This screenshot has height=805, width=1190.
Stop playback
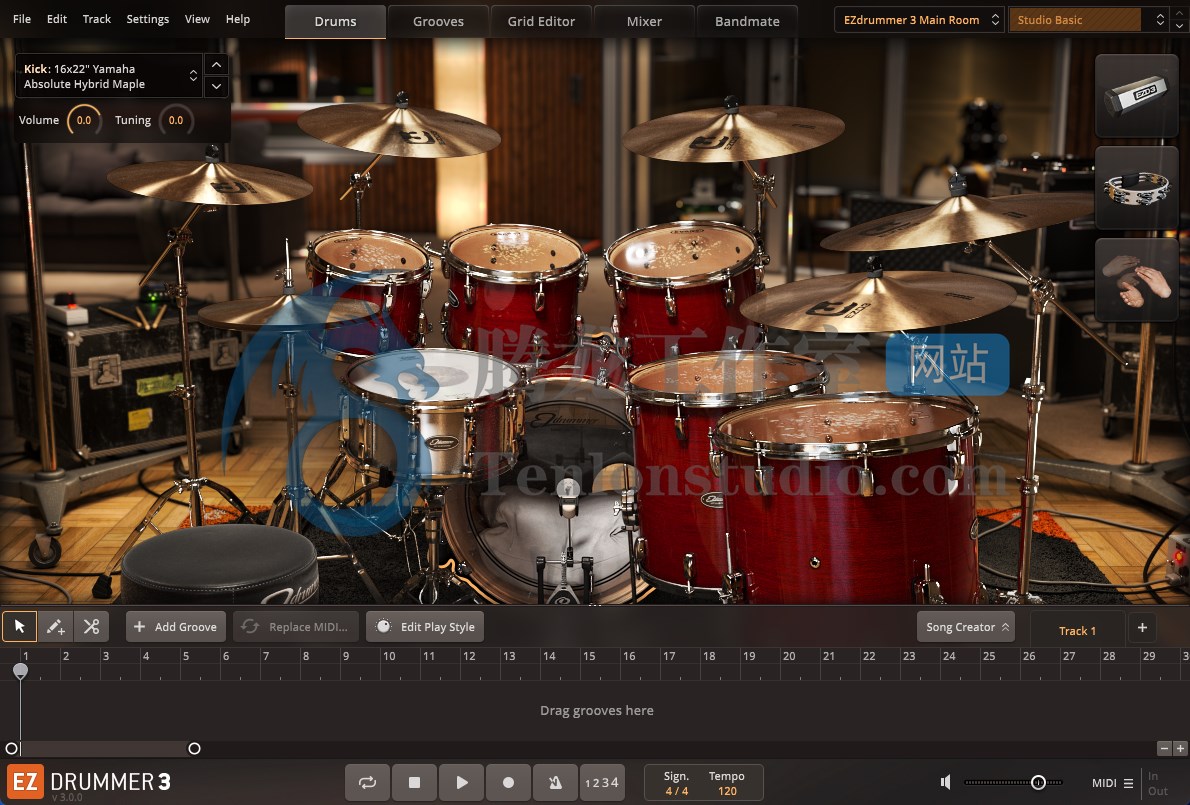[414, 782]
